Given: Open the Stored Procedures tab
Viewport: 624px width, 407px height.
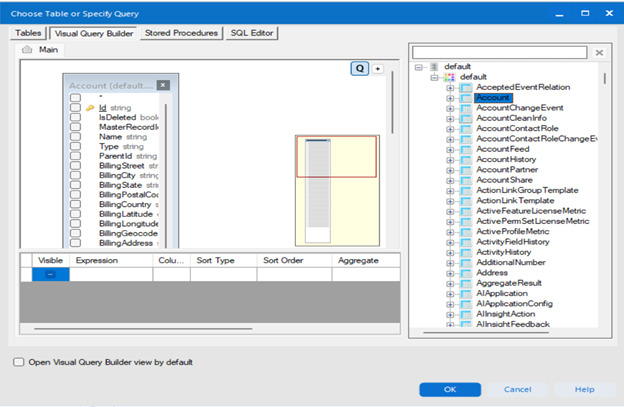Looking at the screenshot, I should coord(181,33).
